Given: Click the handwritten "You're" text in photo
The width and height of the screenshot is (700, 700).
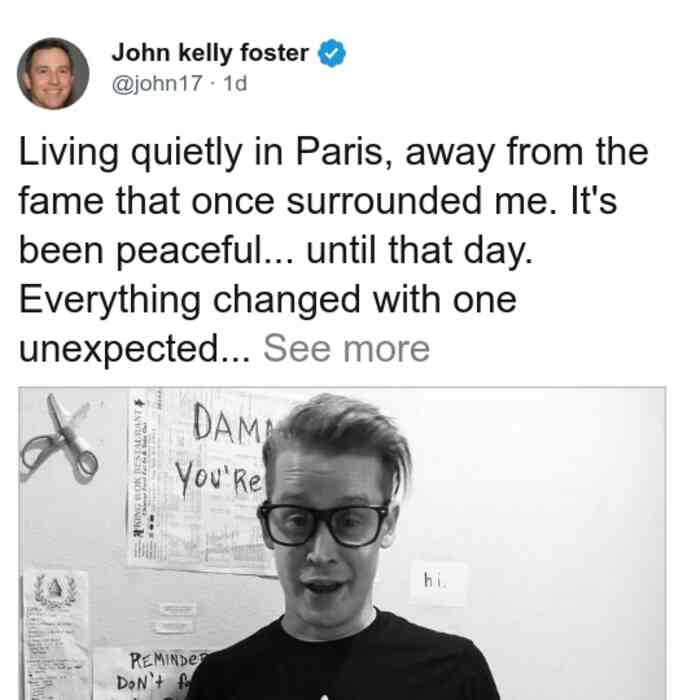Looking at the screenshot, I should [x=218, y=479].
